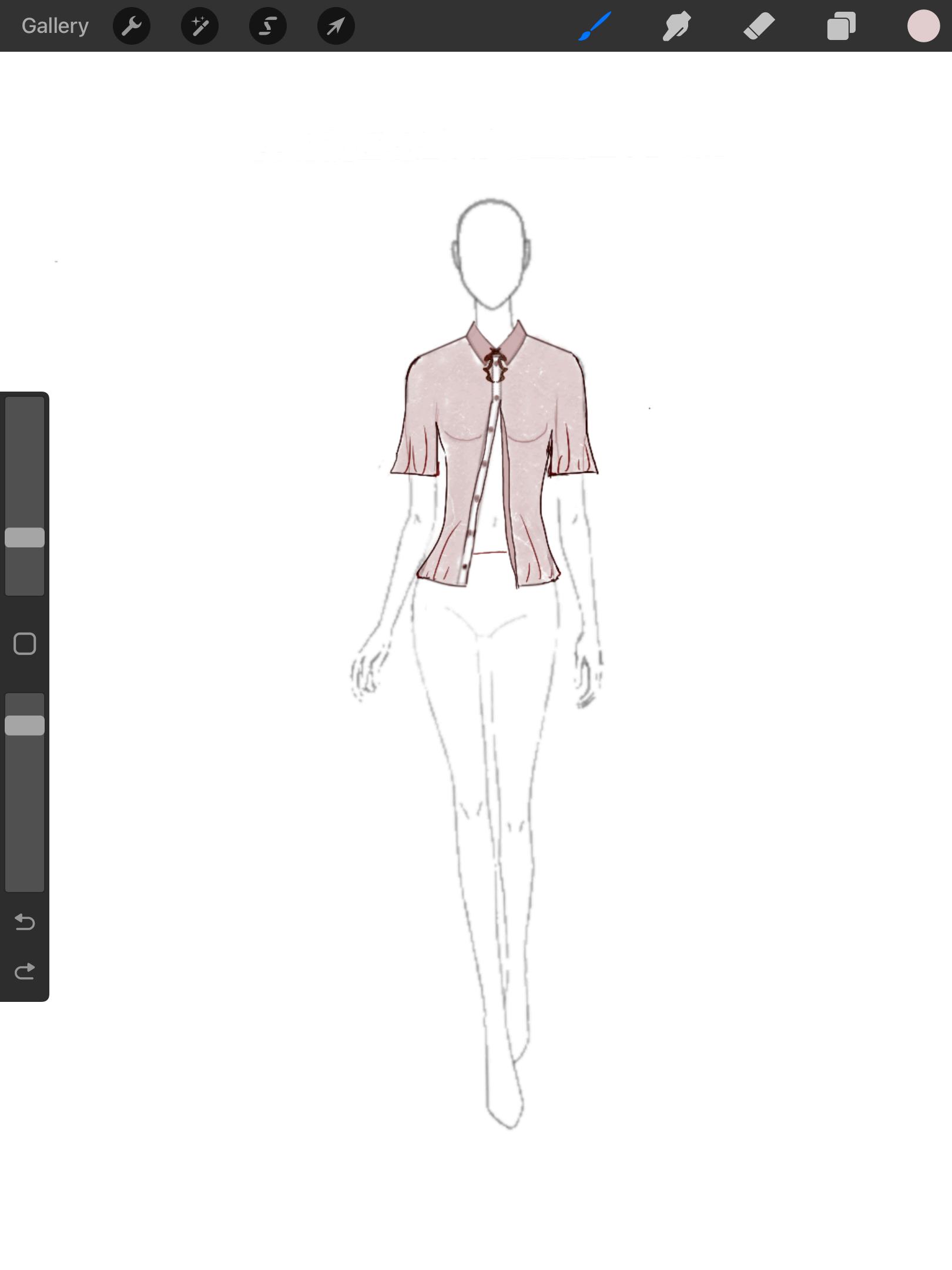Image resolution: width=952 pixels, height=1270 pixels.
Task: Open the Actions wrench menu
Action: (132, 26)
